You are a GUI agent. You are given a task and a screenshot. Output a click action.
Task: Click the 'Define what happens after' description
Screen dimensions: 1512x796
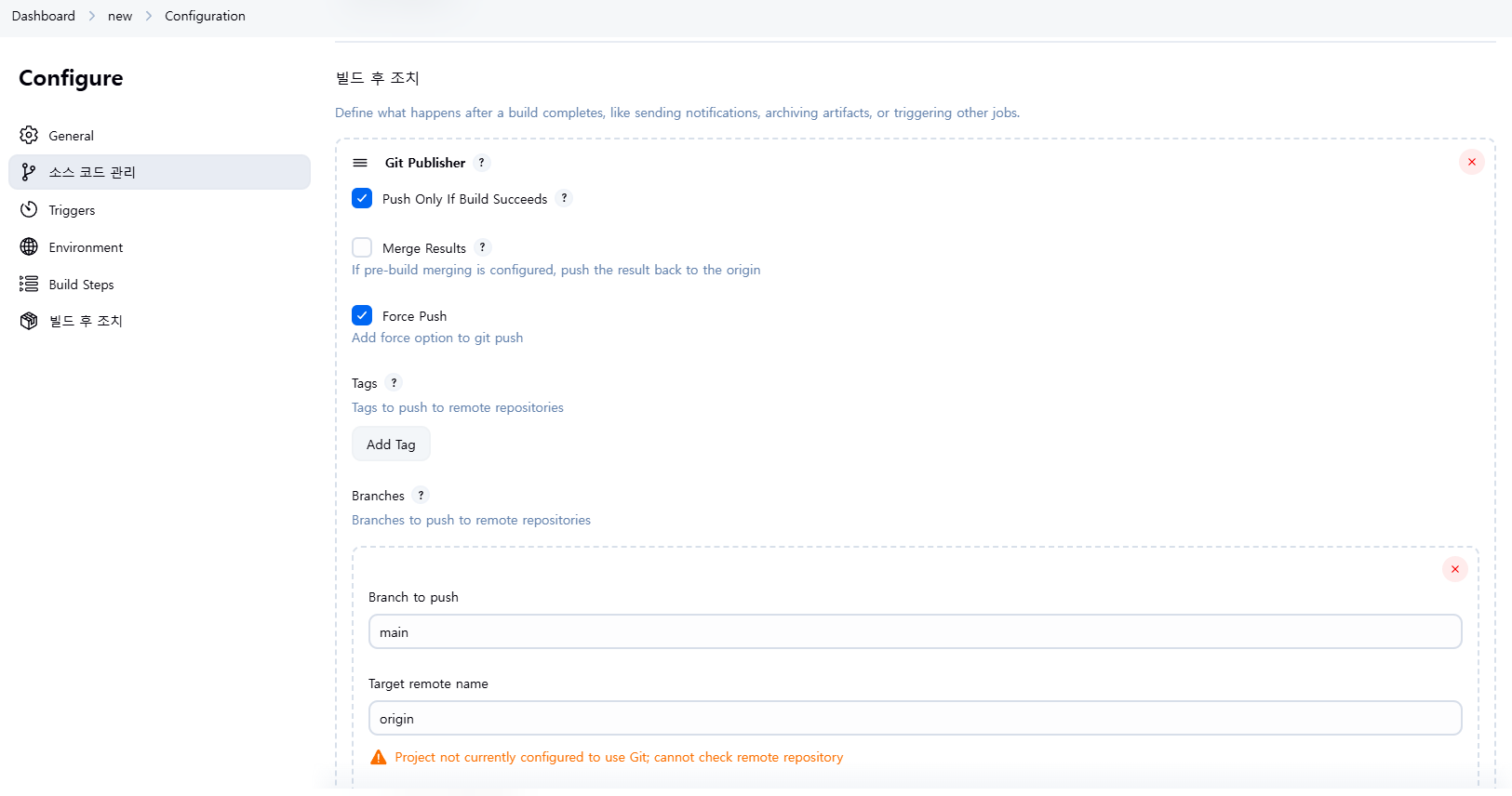677,113
